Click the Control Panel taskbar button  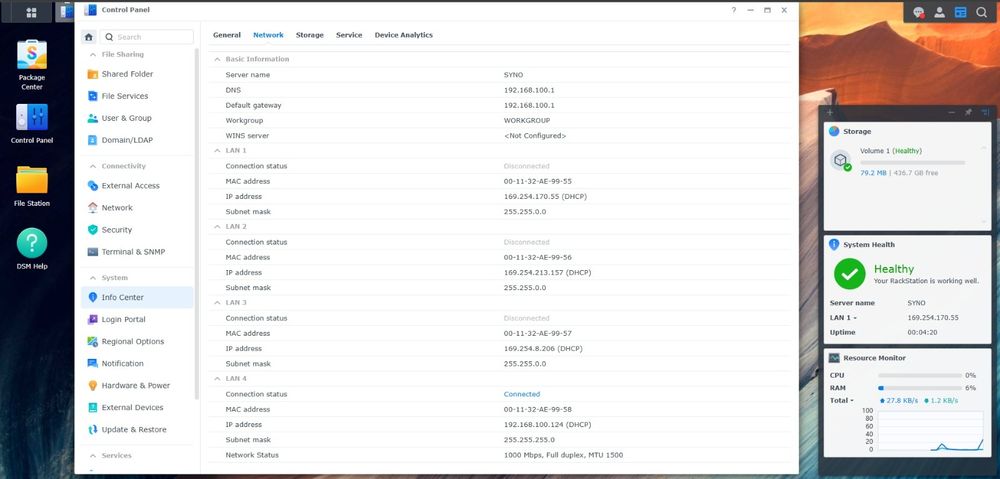click(x=64, y=12)
